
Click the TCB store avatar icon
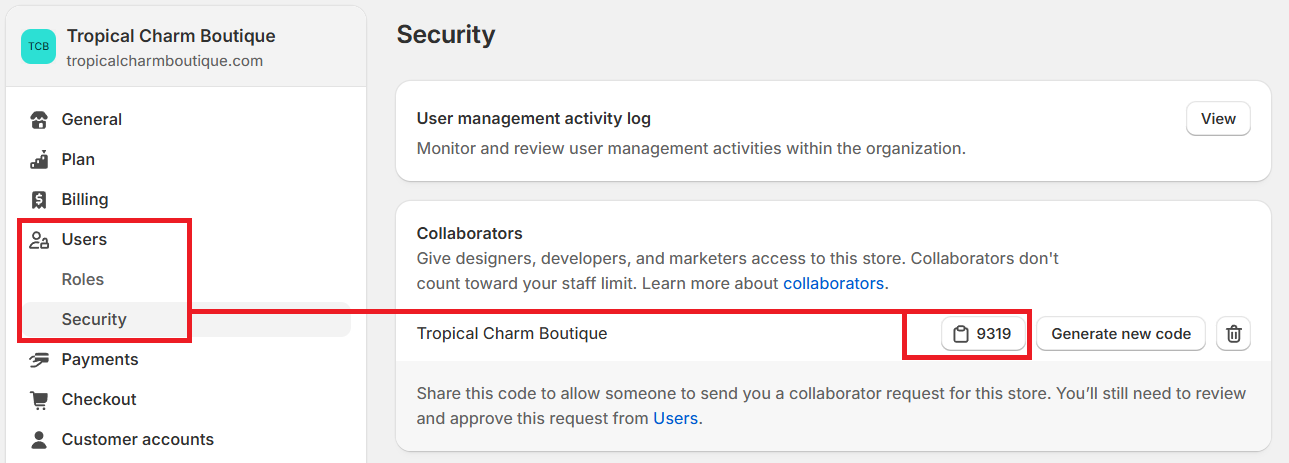39,46
